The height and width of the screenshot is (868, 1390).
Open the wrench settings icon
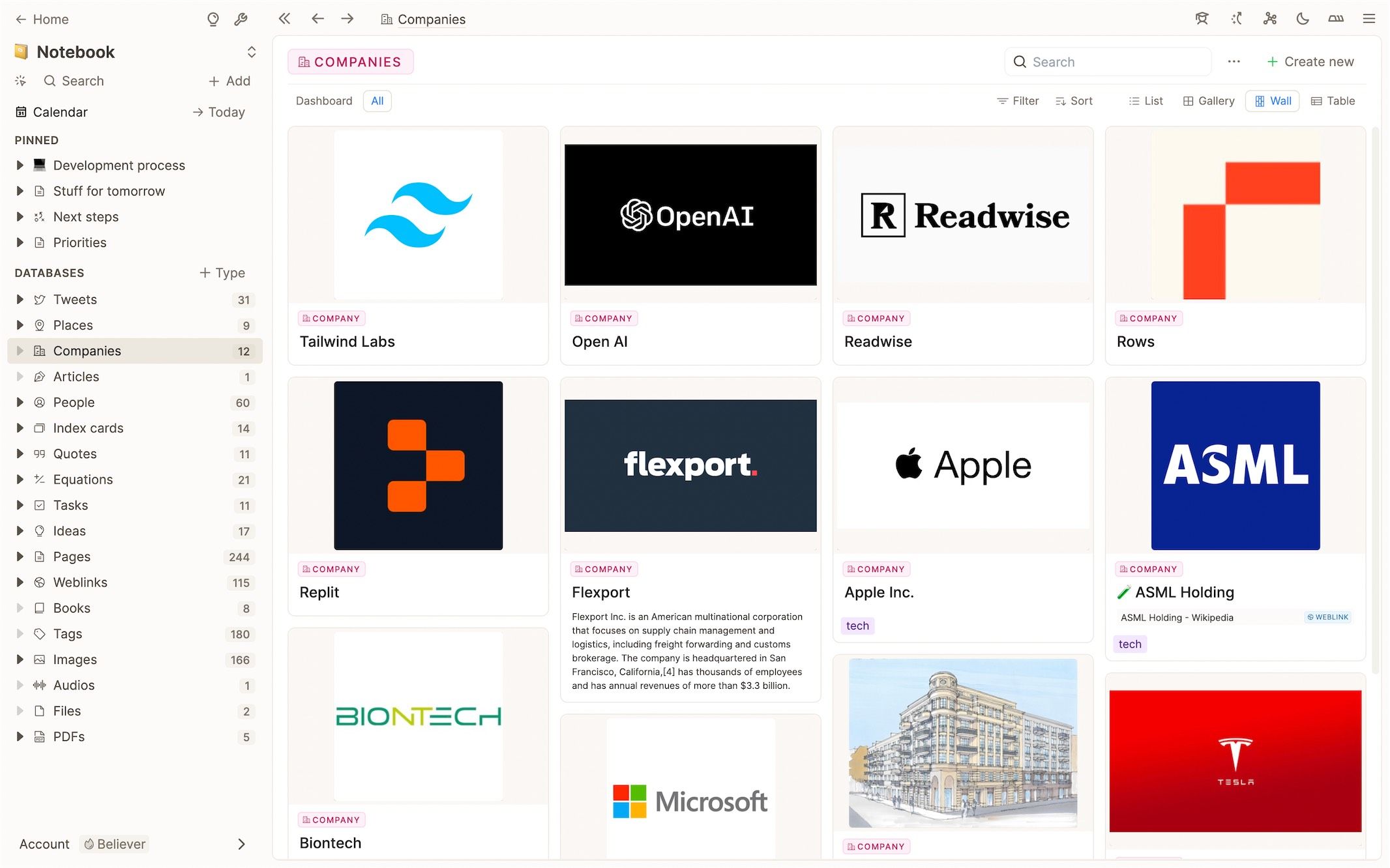click(x=241, y=20)
